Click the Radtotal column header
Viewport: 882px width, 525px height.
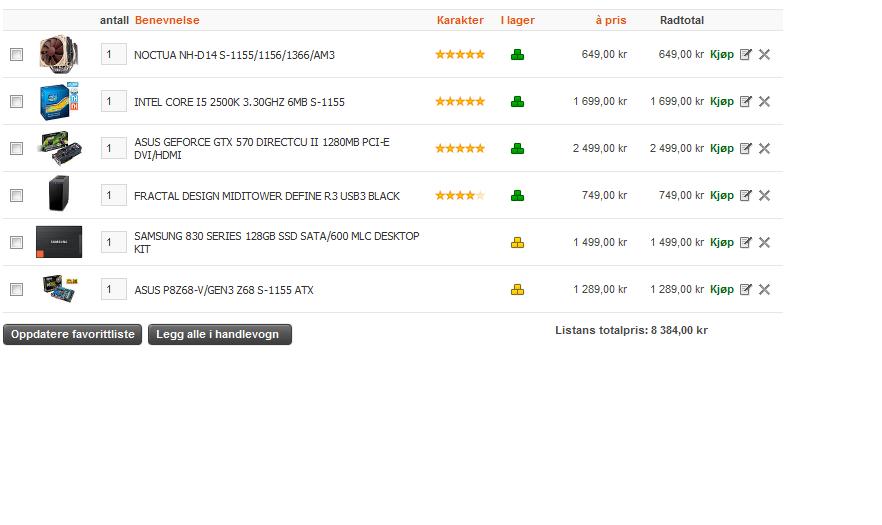click(x=682, y=20)
